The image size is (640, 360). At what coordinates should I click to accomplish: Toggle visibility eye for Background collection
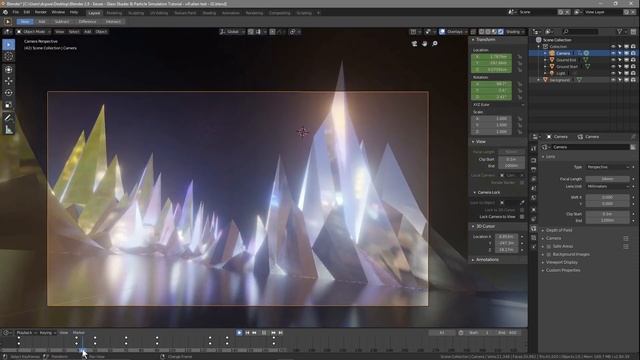pos(613,80)
